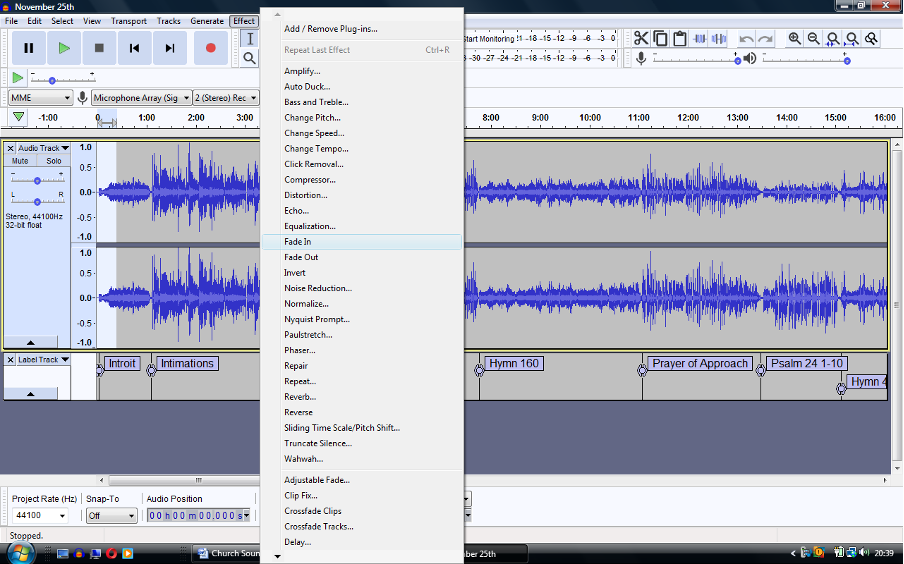904x564 pixels.
Task: Open the Microphone Array device dropdown
Action: pos(141,98)
